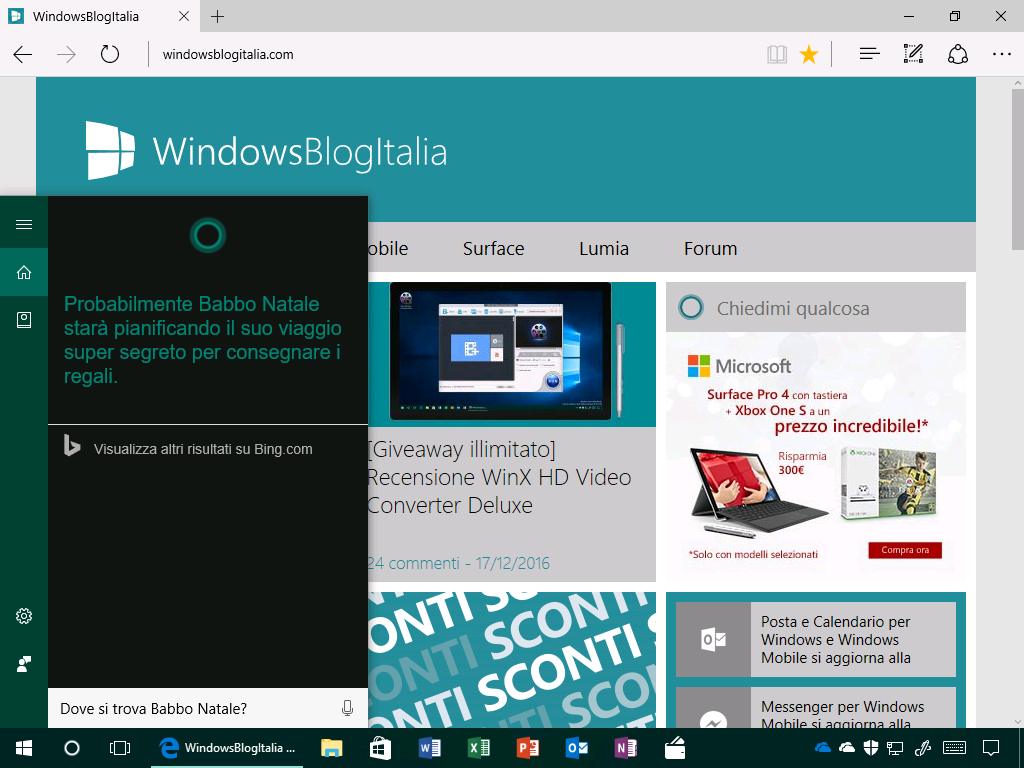This screenshot has height=768, width=1024.
Task: Open File Explorer from the taskbar
Action: 332,748
